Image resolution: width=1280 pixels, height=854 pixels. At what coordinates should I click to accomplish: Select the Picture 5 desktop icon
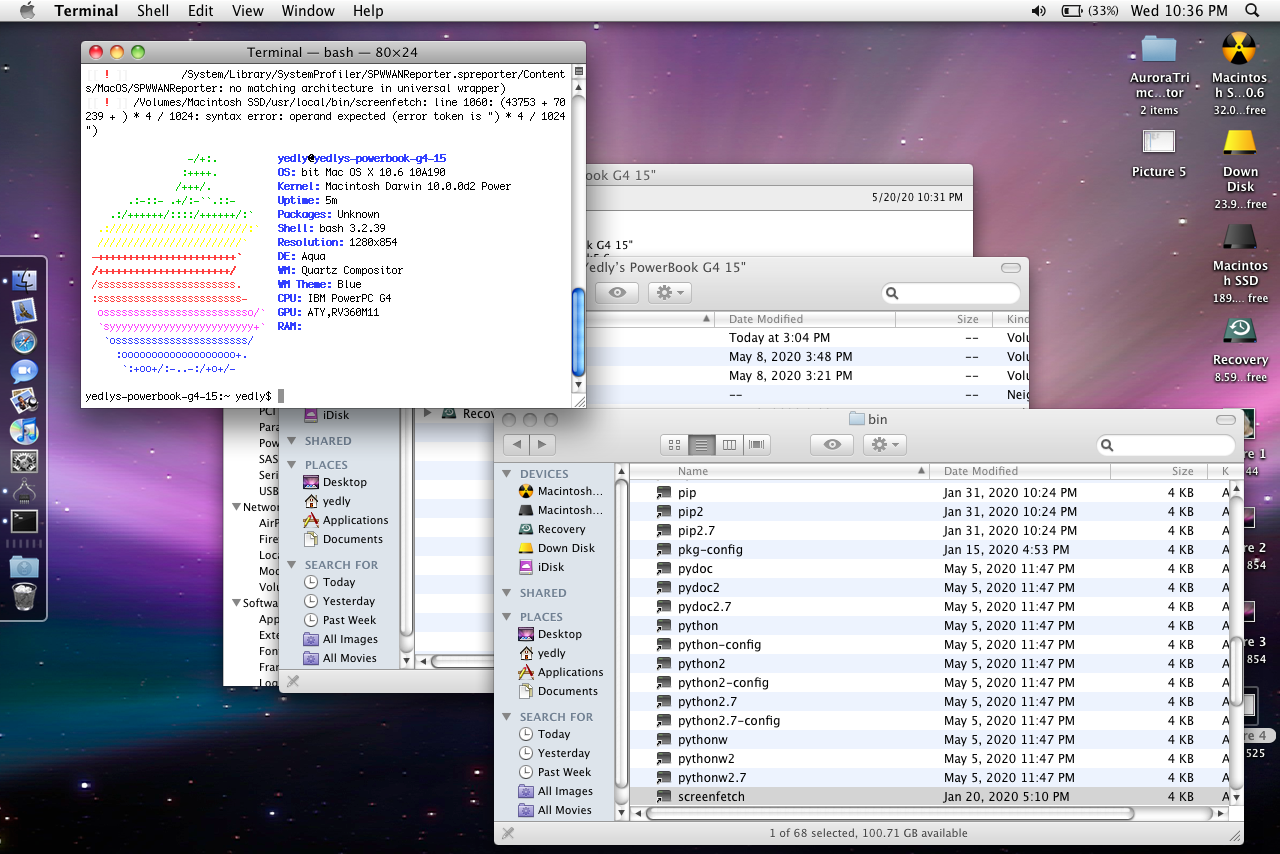tap(1159, 152)
